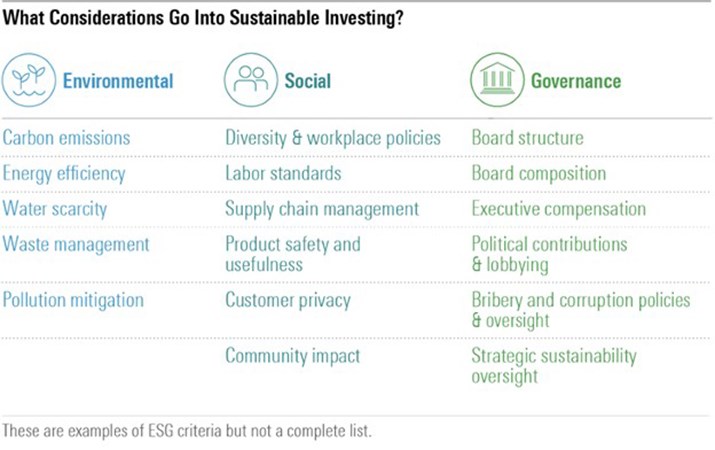
Task: Select the Customer privacy entry
Action: (x=288, y=300)
